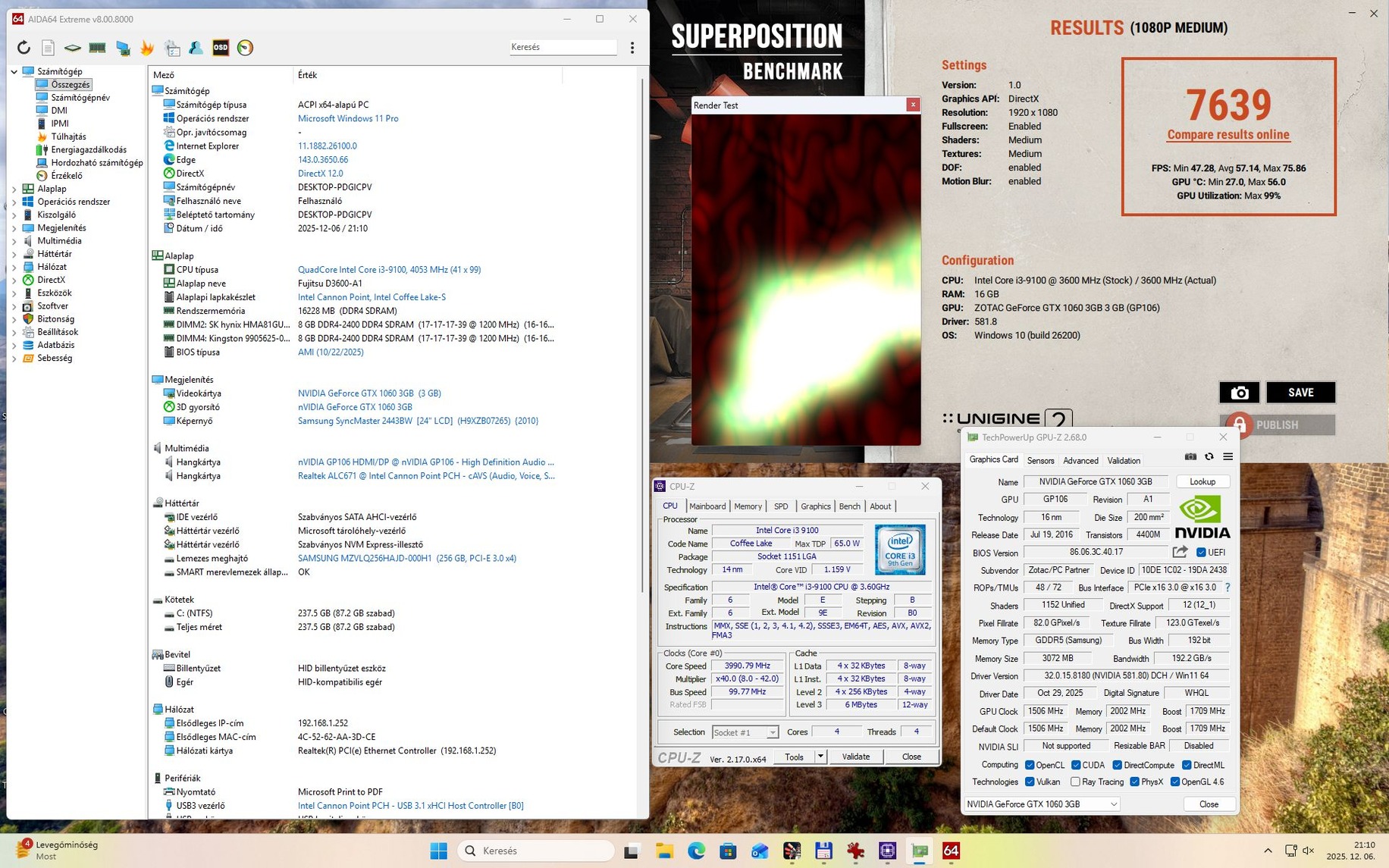Click the Compare results online link
1389x868 pixels.
coord(1228,135)
